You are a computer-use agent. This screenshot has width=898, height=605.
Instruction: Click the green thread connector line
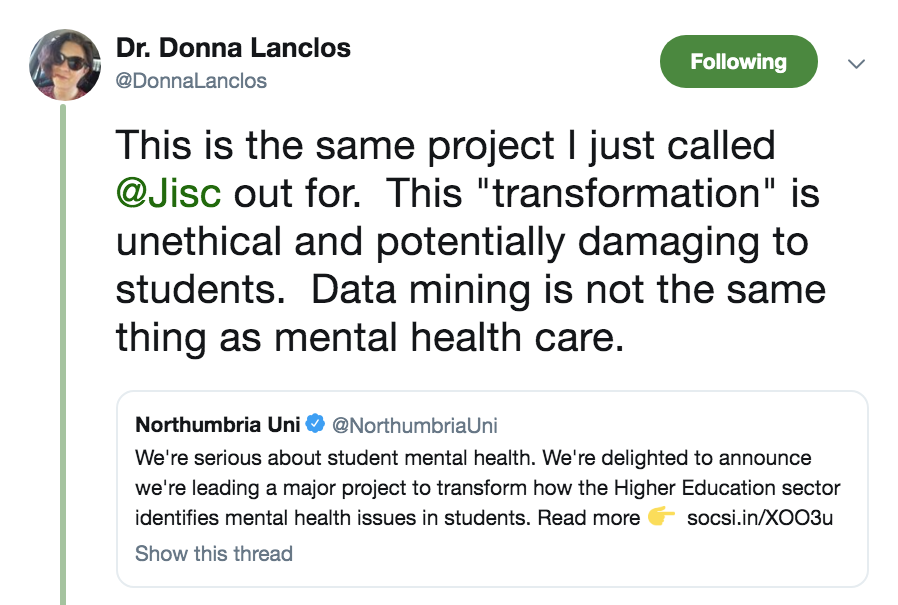(64, 350)
